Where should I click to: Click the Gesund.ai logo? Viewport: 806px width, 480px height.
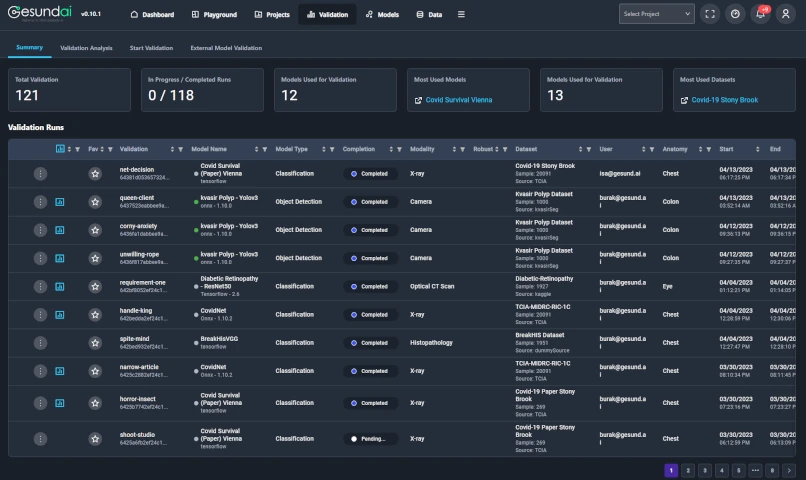[40, 13]
